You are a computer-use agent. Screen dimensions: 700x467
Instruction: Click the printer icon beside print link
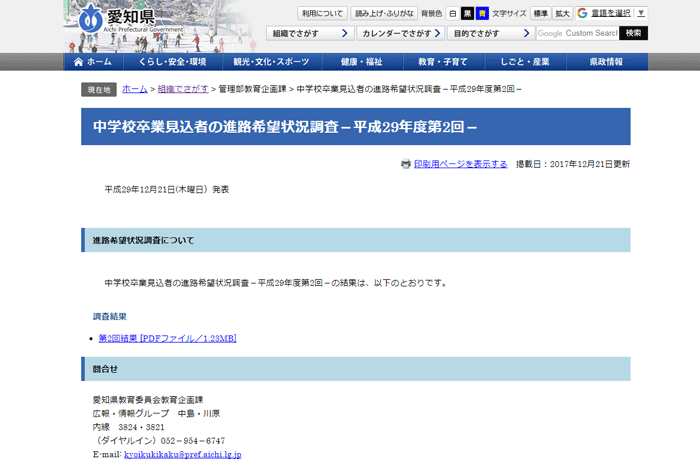tap(406, 164)
